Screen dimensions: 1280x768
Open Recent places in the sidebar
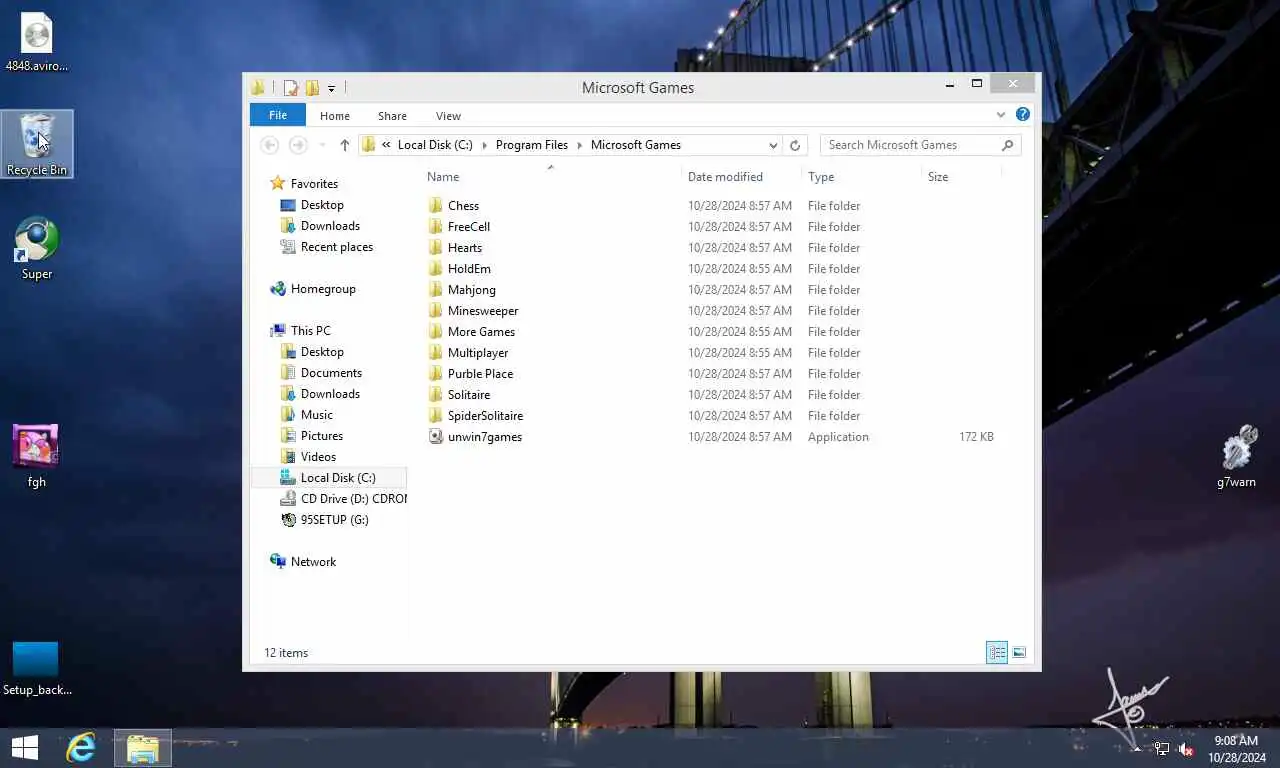tap(327, 247)
